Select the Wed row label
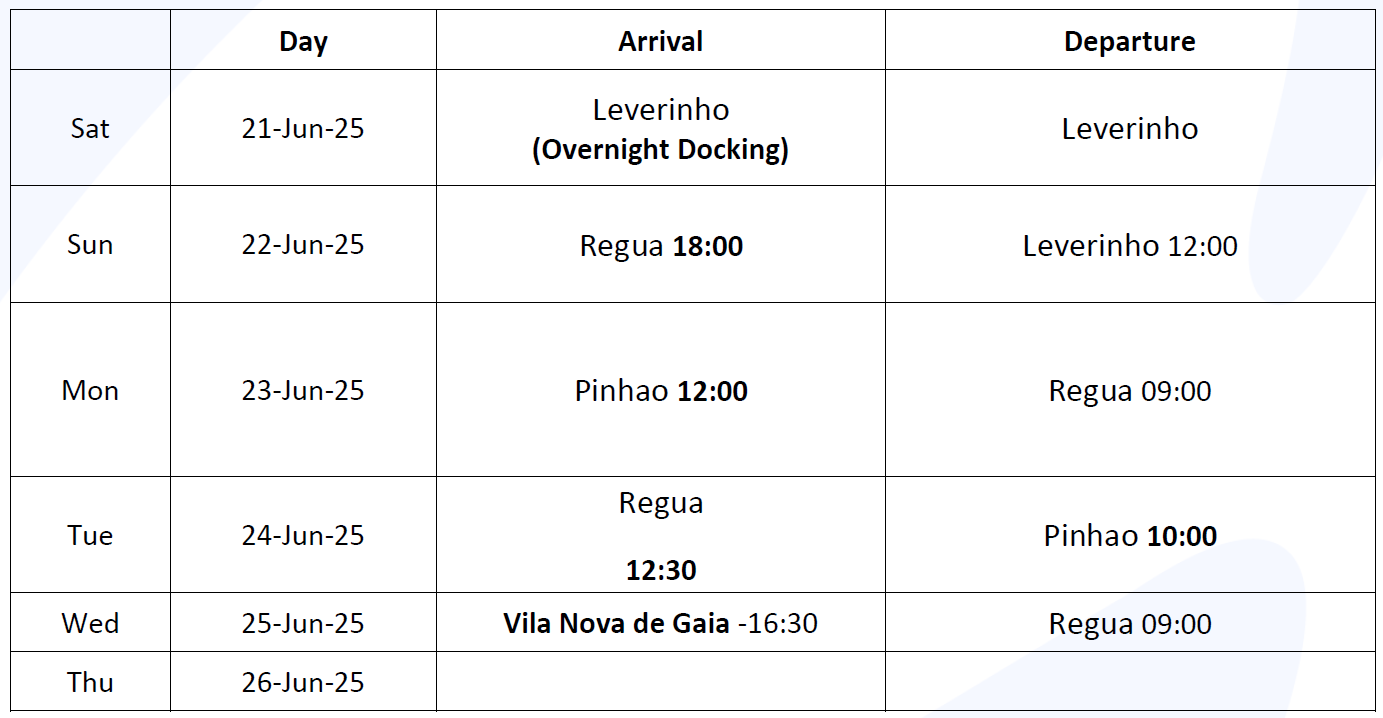The width and height of the screenshot is (1383, 718). pyautogui.click(x=90, y=623)
